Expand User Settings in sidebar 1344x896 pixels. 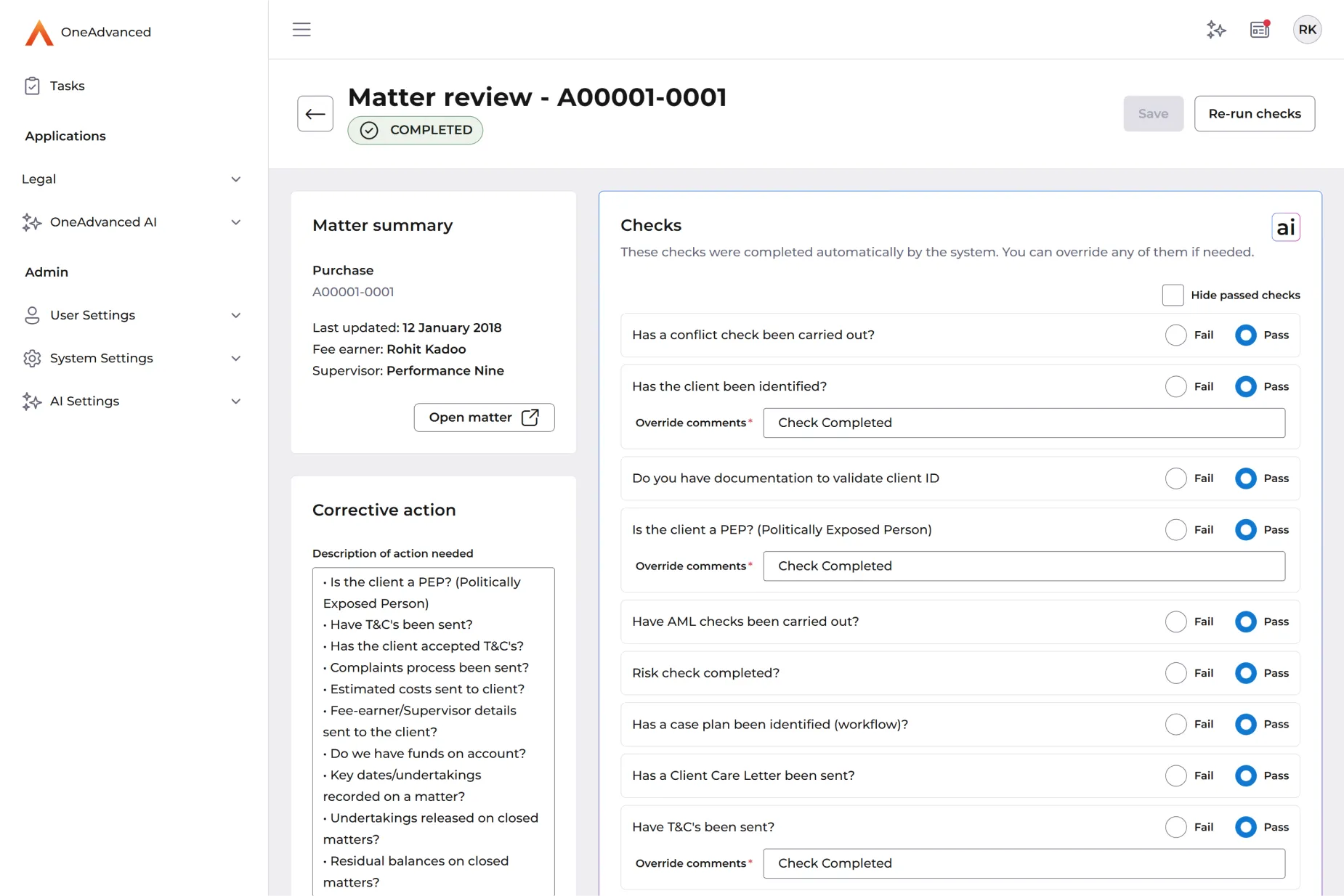coord(131,315)
